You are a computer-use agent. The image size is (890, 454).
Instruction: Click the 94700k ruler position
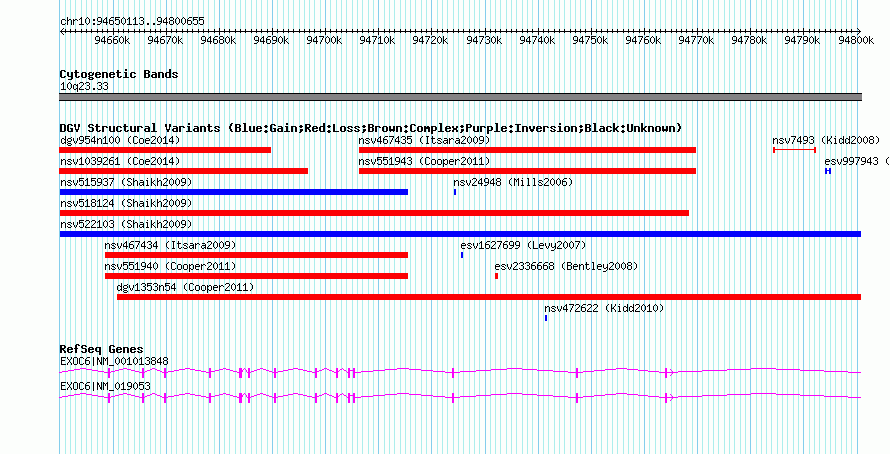(x=324, y=40)
